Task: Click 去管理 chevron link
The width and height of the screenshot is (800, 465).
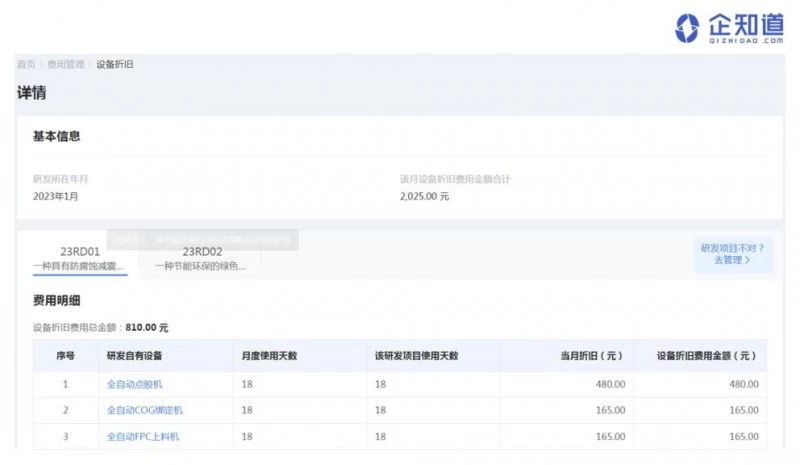Action: (x=731, y=260)
